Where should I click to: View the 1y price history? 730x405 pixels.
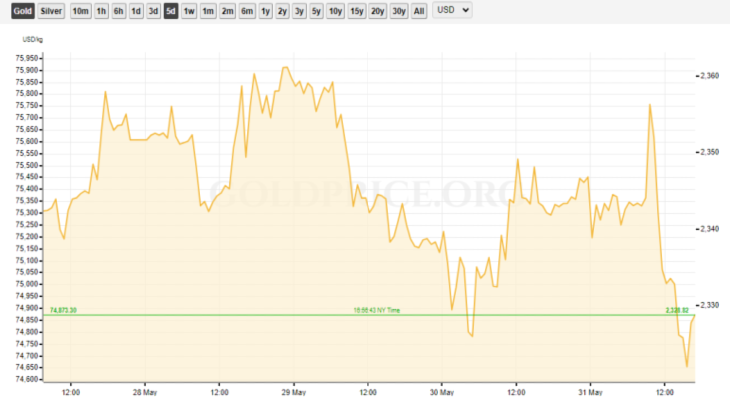pos(265,11)
